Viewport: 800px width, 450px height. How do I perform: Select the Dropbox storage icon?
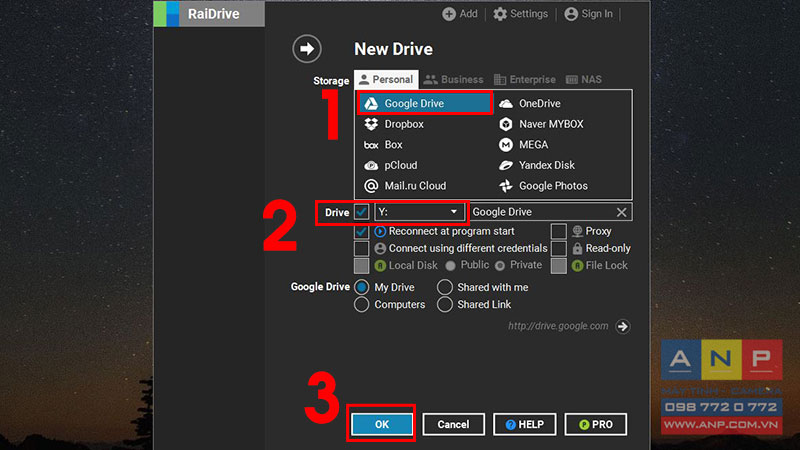(371, 124)
